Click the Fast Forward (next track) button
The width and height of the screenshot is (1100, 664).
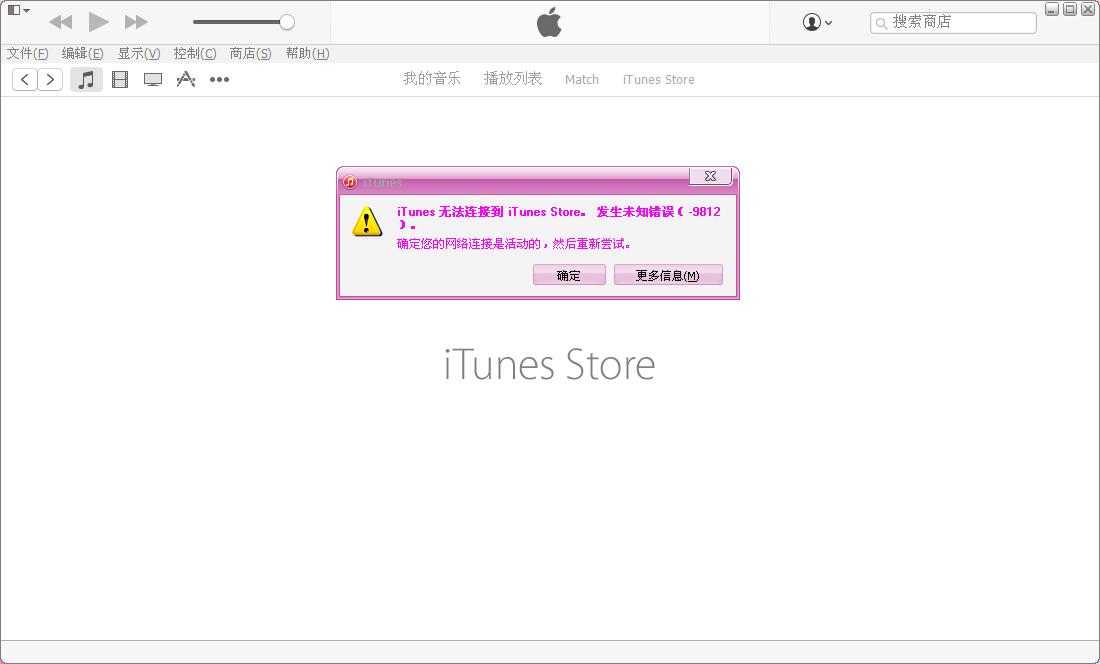[136, 21]
